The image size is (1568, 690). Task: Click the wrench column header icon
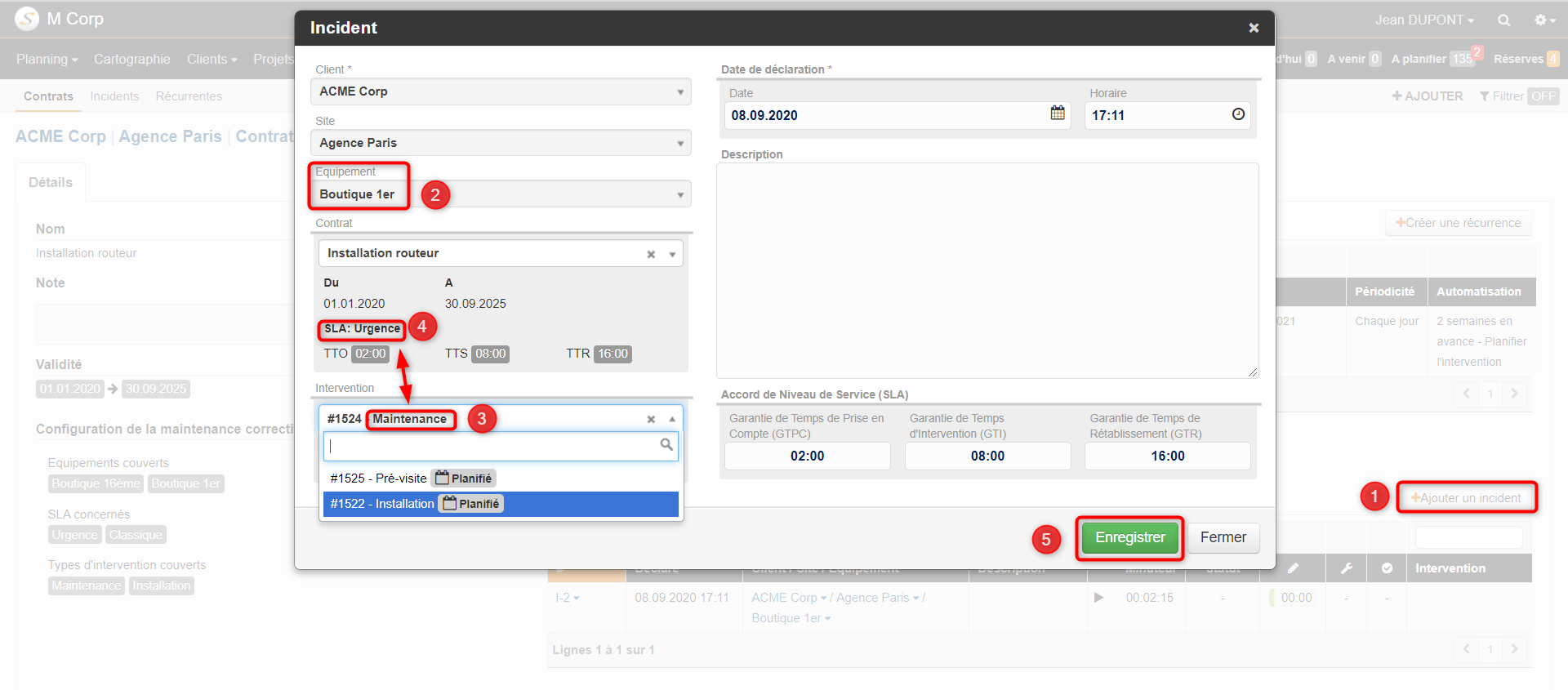[1347, 568]
